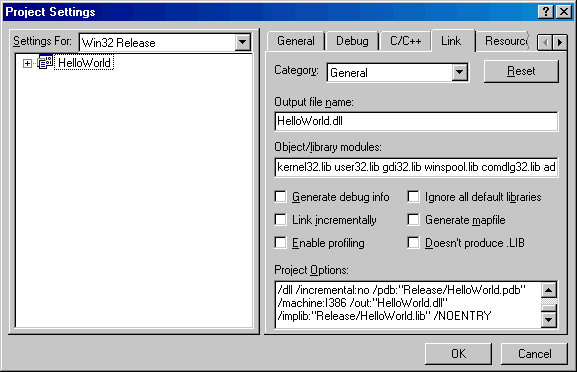Check Doesn't produce .LIB option
Viewport: 577px width, 372px height.
click(413, 243)
